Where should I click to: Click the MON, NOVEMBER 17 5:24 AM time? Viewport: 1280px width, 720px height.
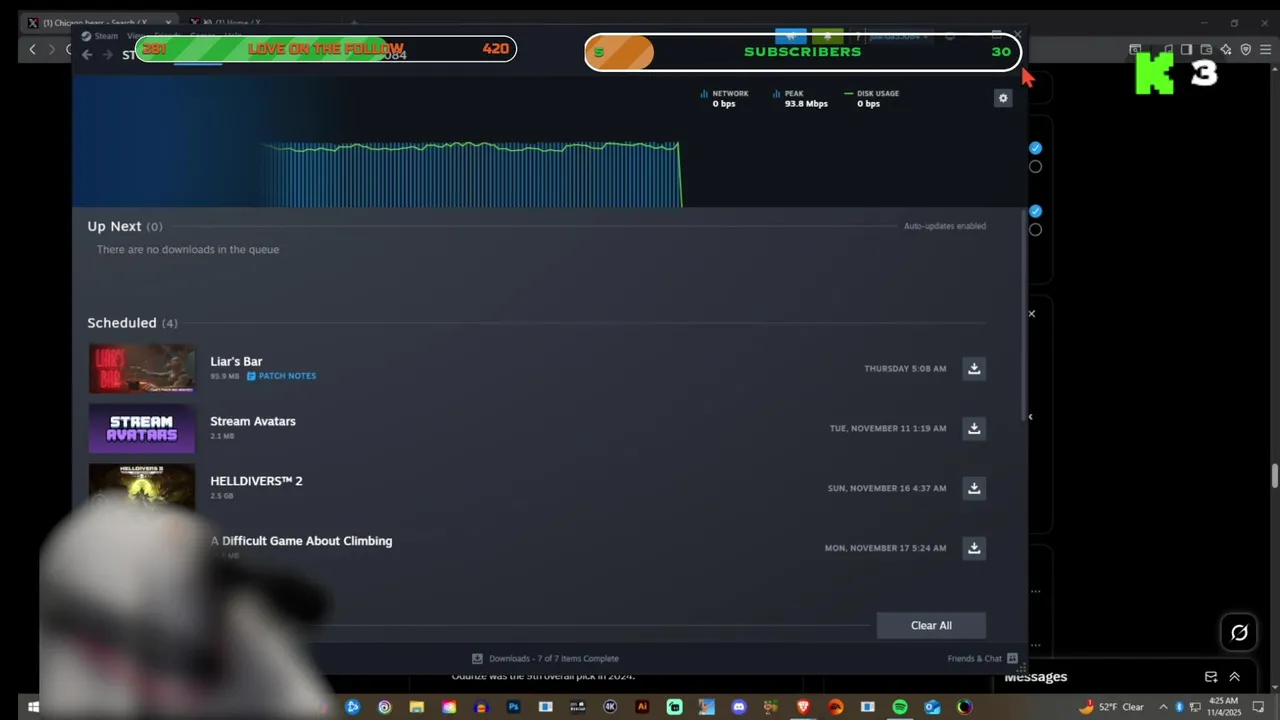coord(885,548)
